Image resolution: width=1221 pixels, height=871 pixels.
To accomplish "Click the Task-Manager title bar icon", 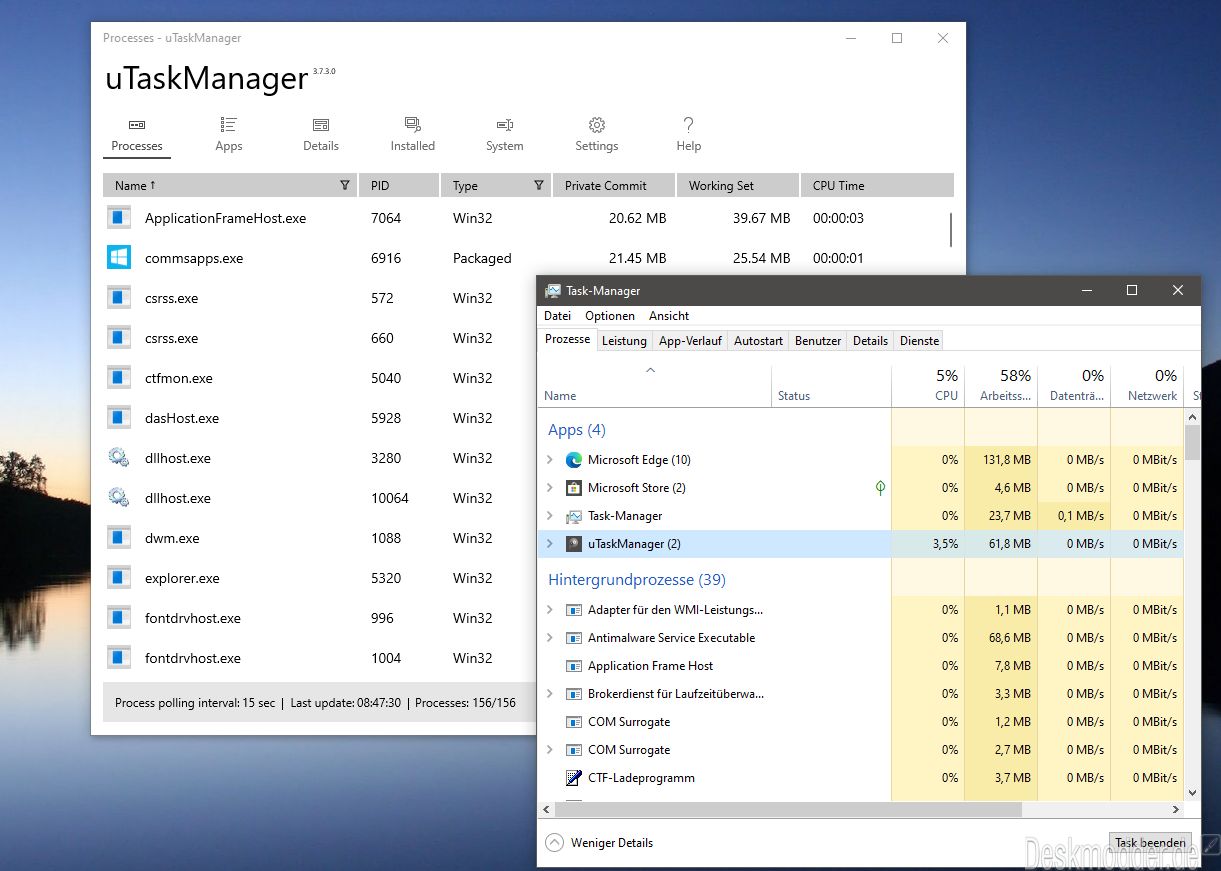I will (x=553, y=290).
